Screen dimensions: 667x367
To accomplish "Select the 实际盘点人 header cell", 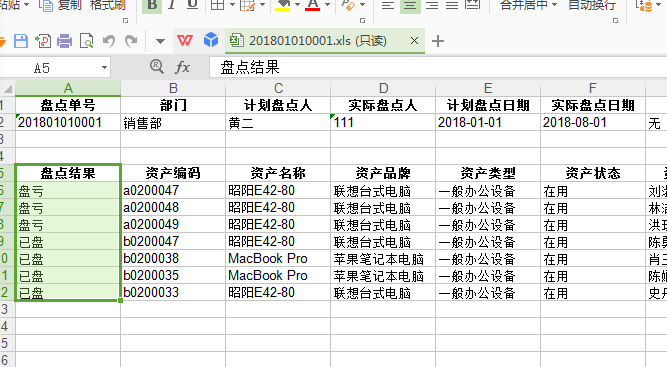I will click(x=383, y=105).
